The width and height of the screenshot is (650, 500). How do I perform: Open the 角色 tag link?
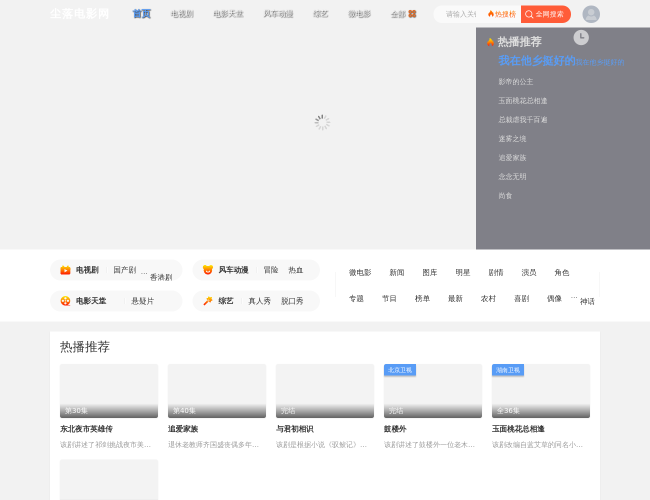coord(562,272)
